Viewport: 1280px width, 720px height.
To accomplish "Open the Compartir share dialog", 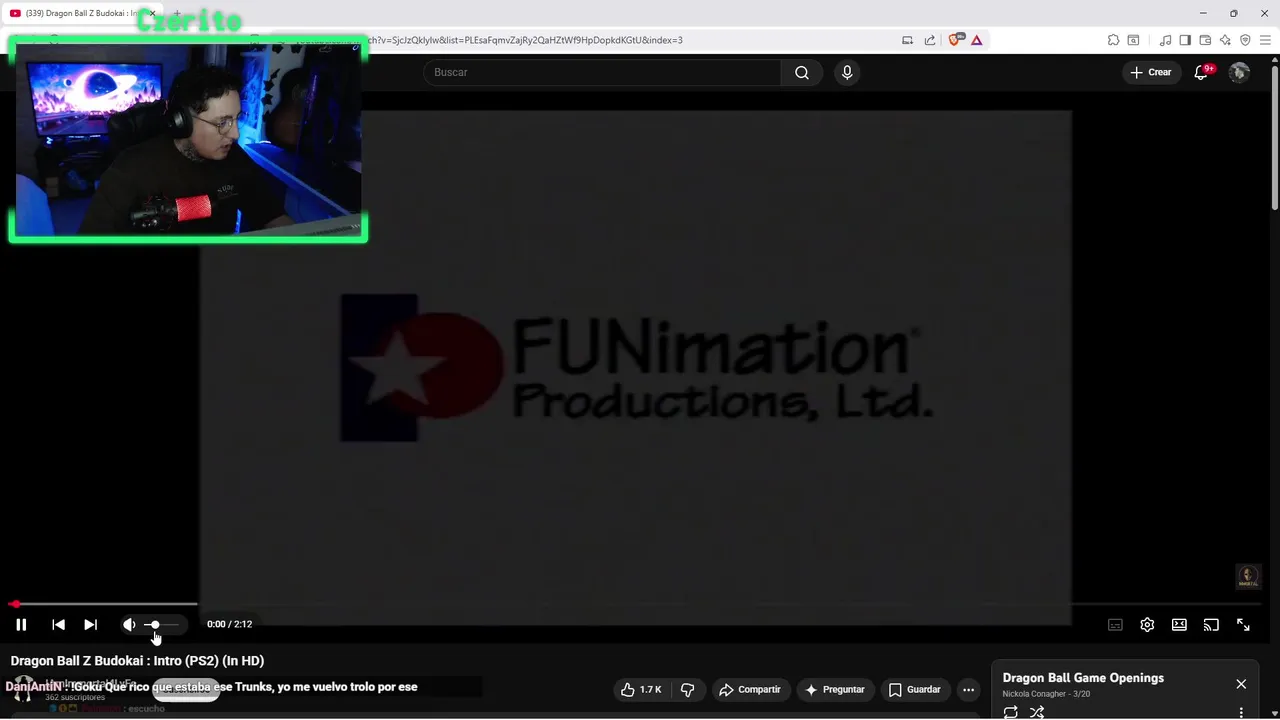I will 750,689.
